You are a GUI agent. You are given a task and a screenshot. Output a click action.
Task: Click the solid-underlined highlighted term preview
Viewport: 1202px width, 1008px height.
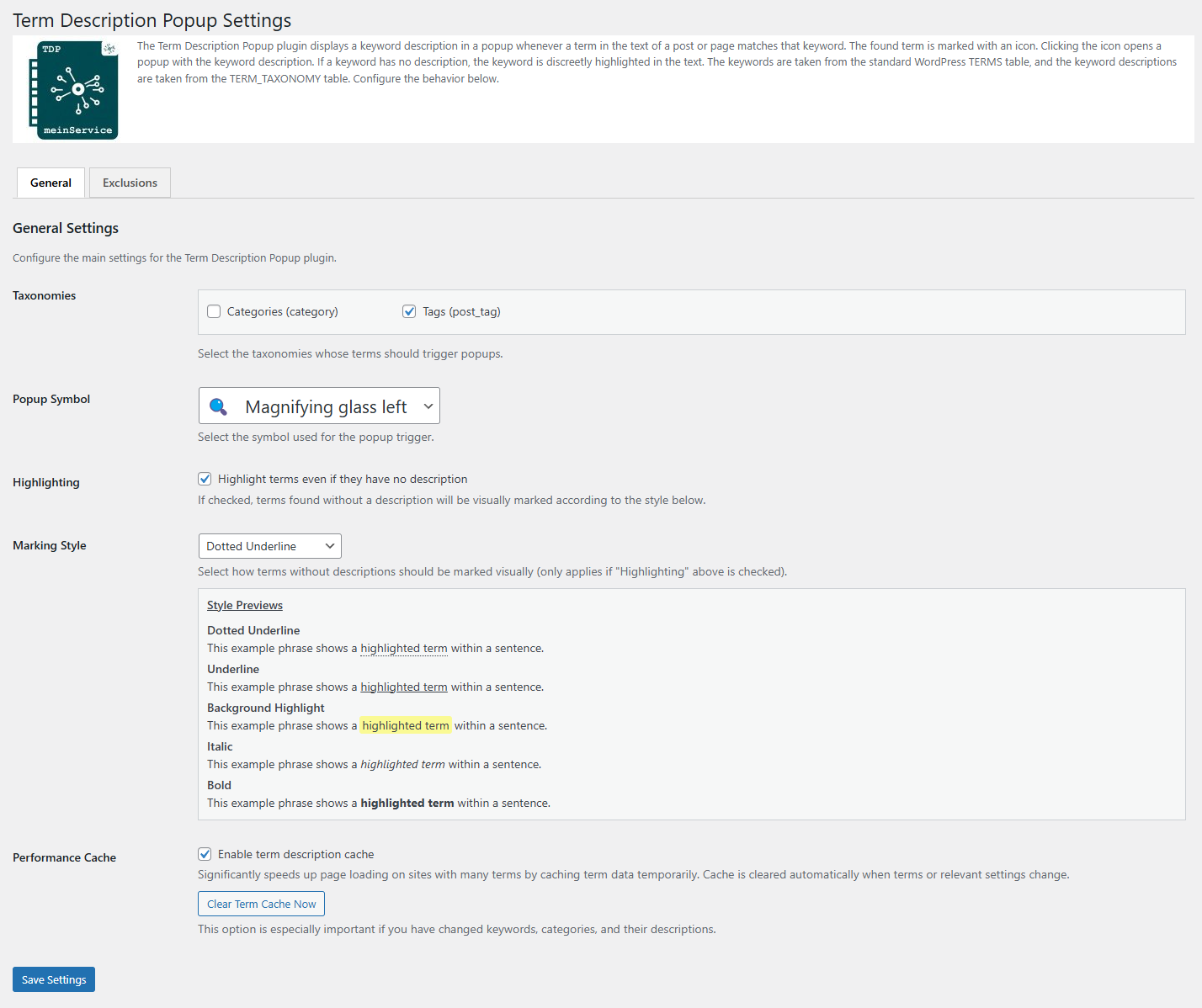pyautogui.click(x=403, y=687)
